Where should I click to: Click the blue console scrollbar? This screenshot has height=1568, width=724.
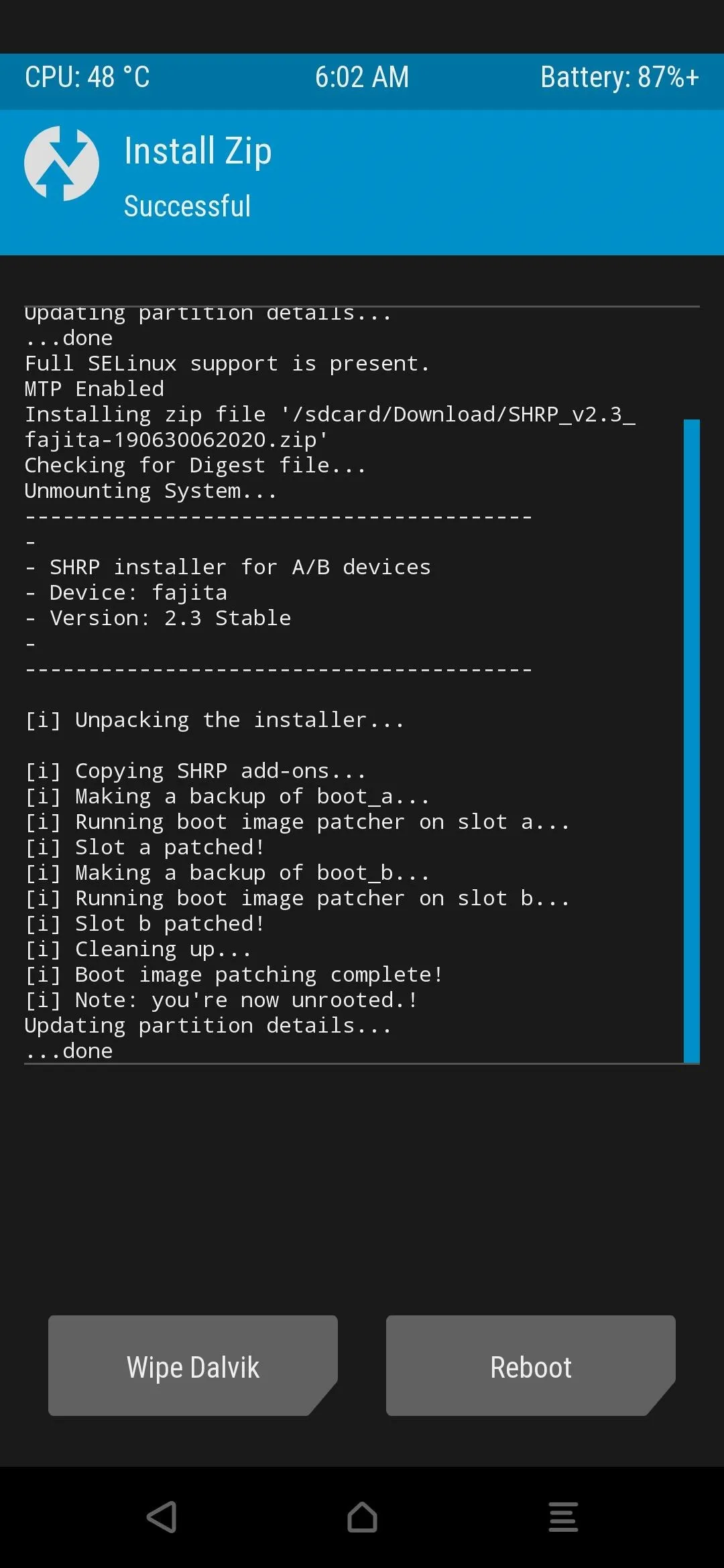(691, 741)
